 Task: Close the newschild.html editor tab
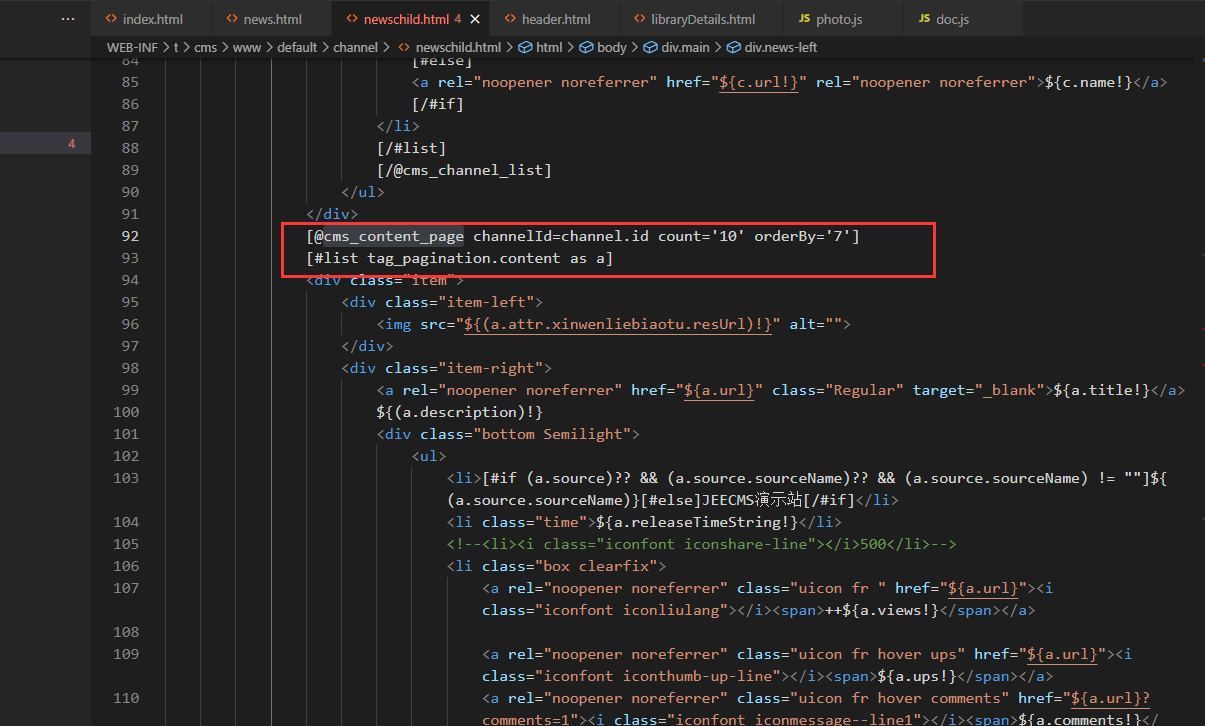474,19
